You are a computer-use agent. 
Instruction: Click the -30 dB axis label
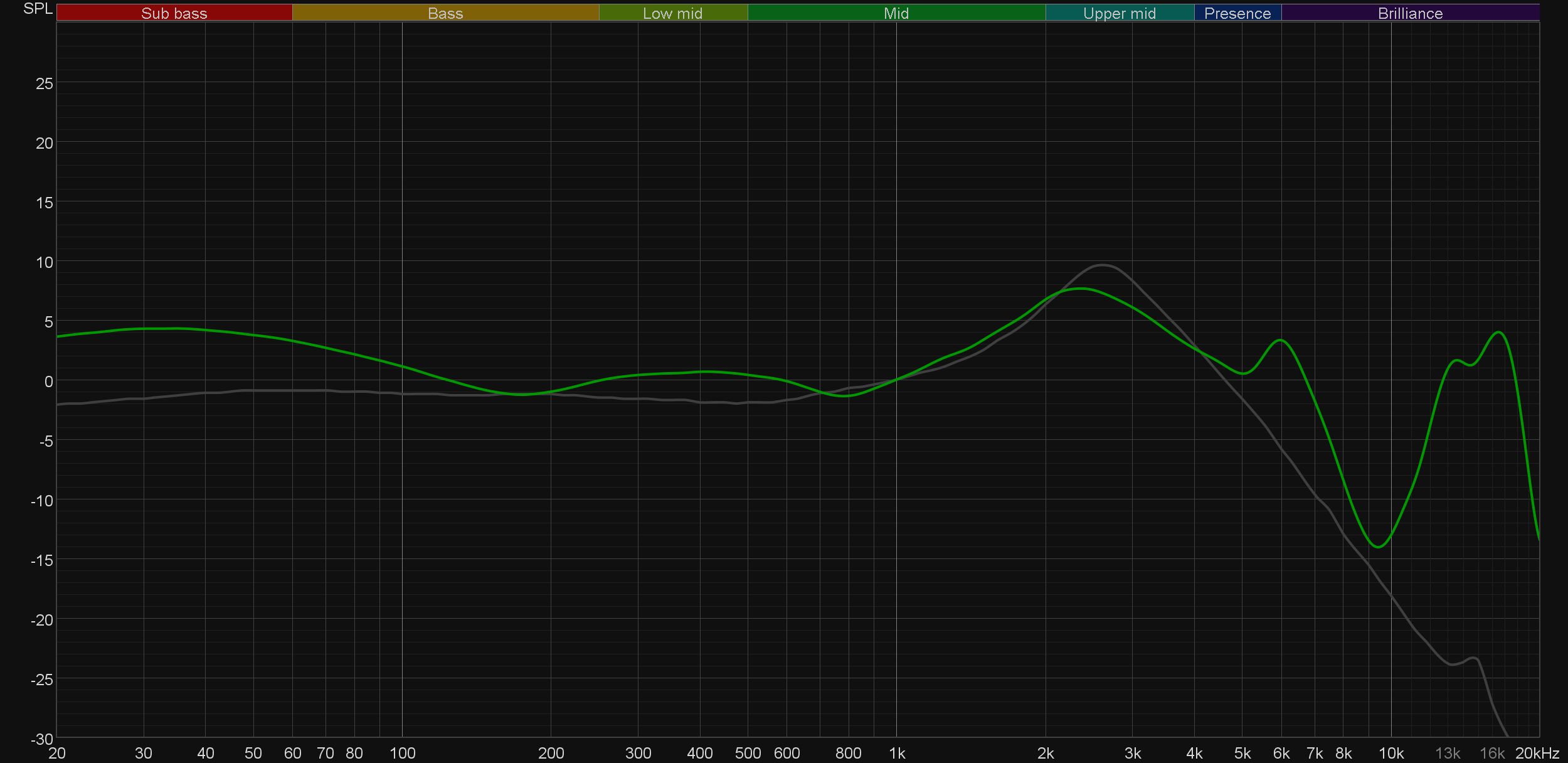point(42,739)
